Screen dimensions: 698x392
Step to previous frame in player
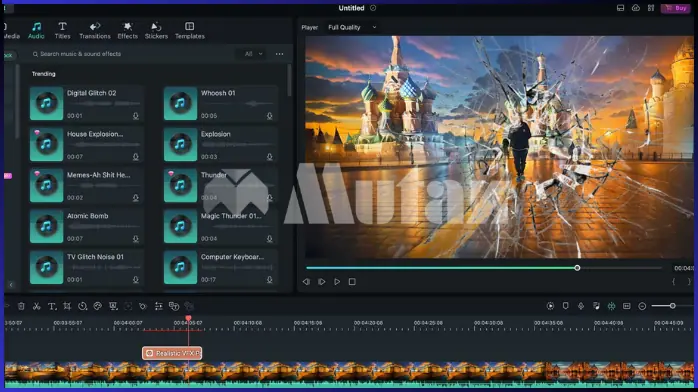pos(306,282)
